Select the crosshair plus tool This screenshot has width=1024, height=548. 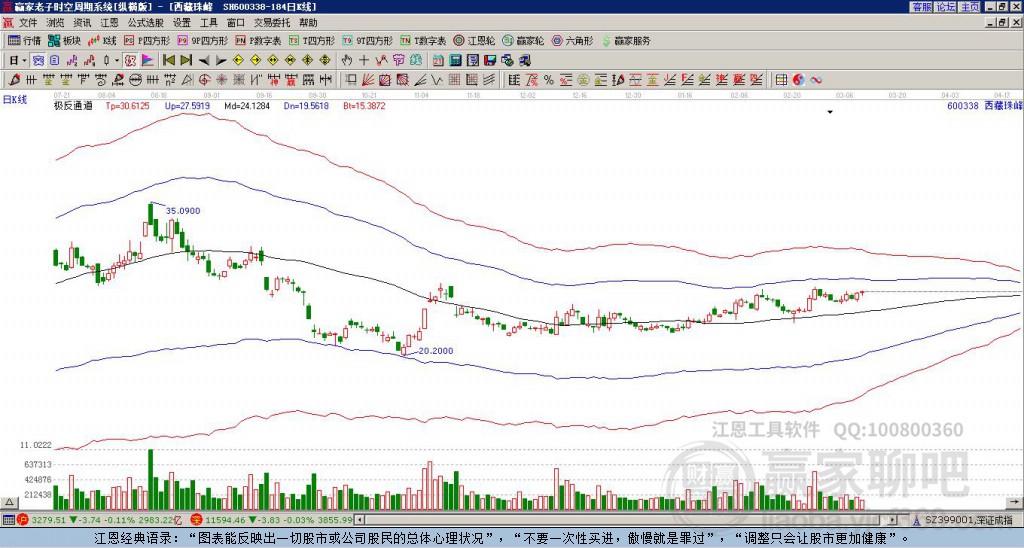364,61
